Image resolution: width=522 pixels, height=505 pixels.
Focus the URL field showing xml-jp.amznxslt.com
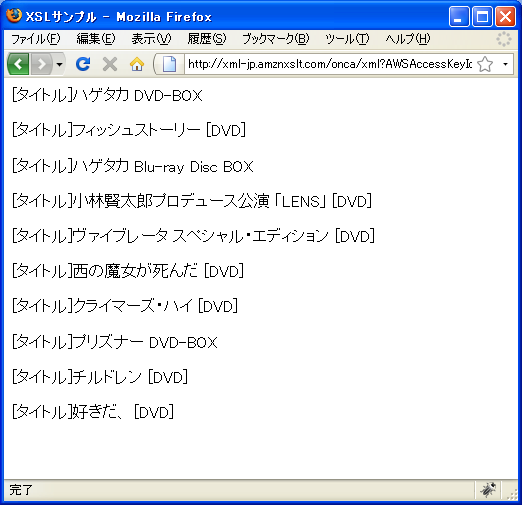[x=330, y=64]
